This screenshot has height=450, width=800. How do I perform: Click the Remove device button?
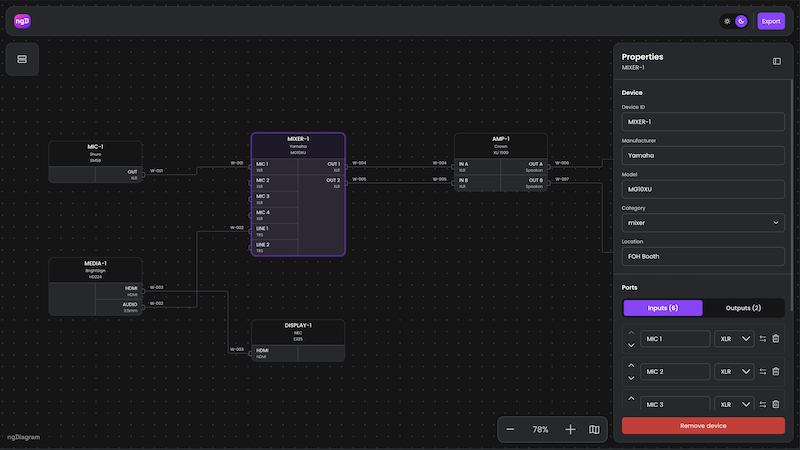point(703,426)
